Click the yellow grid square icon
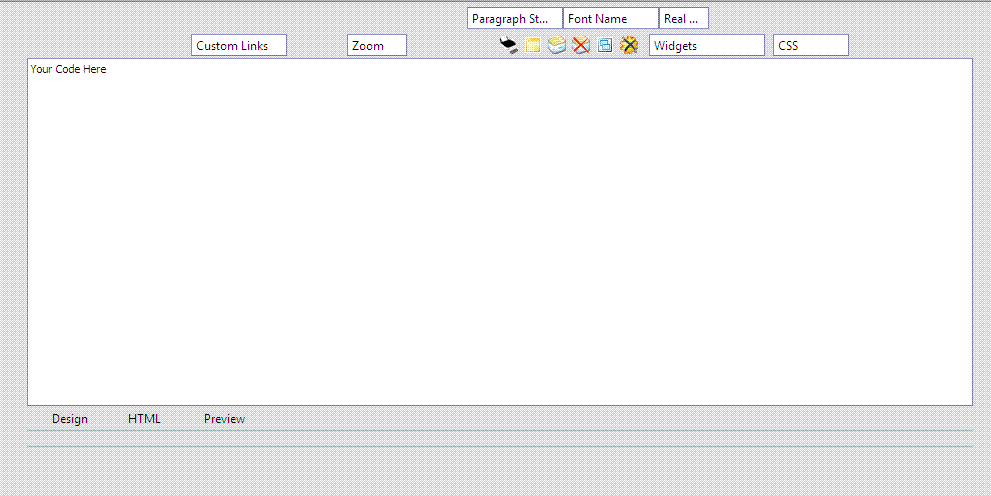Image resolution: width=991 pixels, height=496 pixels. point(533,45)
